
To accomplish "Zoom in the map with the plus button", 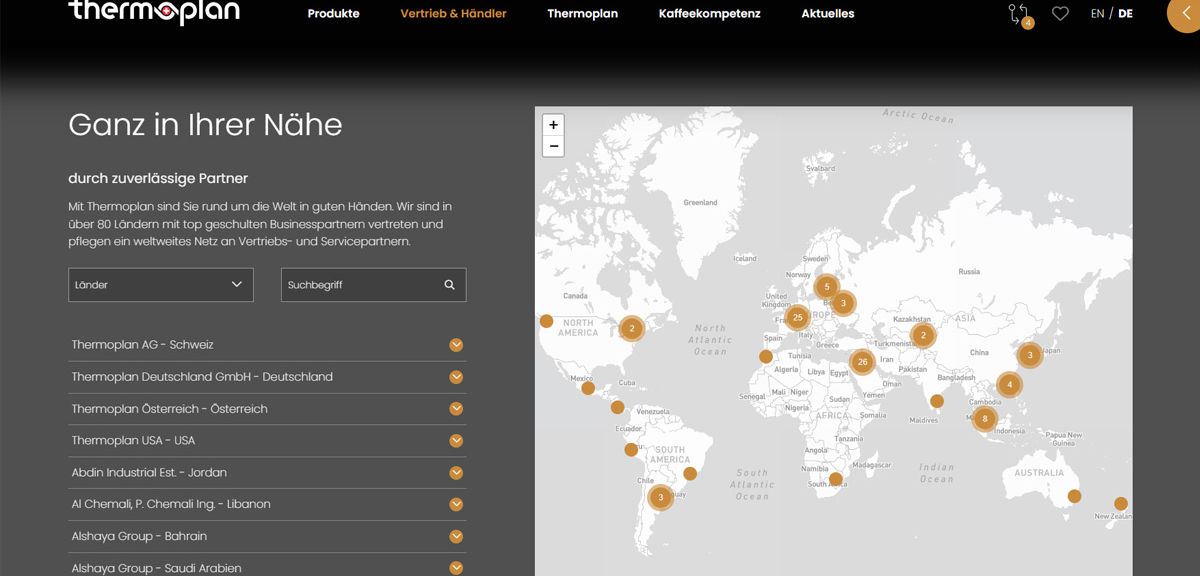I will pyautogui.click(x=553, y=125).
